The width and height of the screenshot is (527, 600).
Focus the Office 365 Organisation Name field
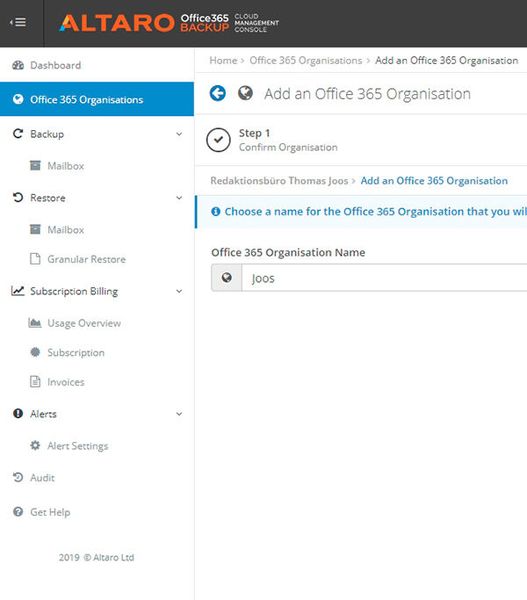384,278
